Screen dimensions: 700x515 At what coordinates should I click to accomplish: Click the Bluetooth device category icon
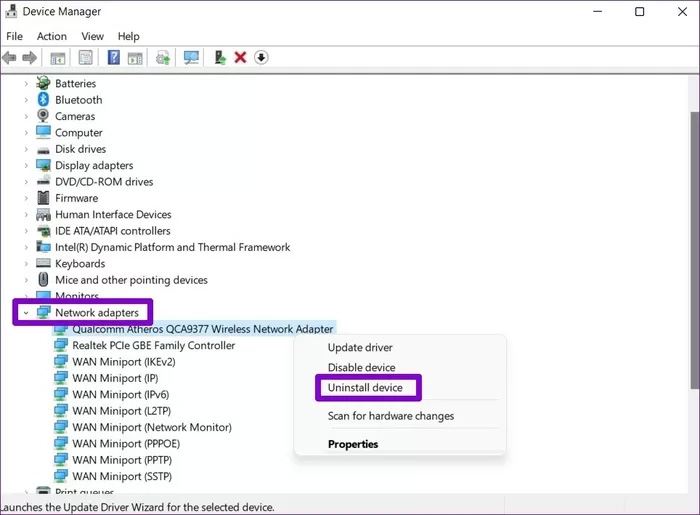point(44,100)
